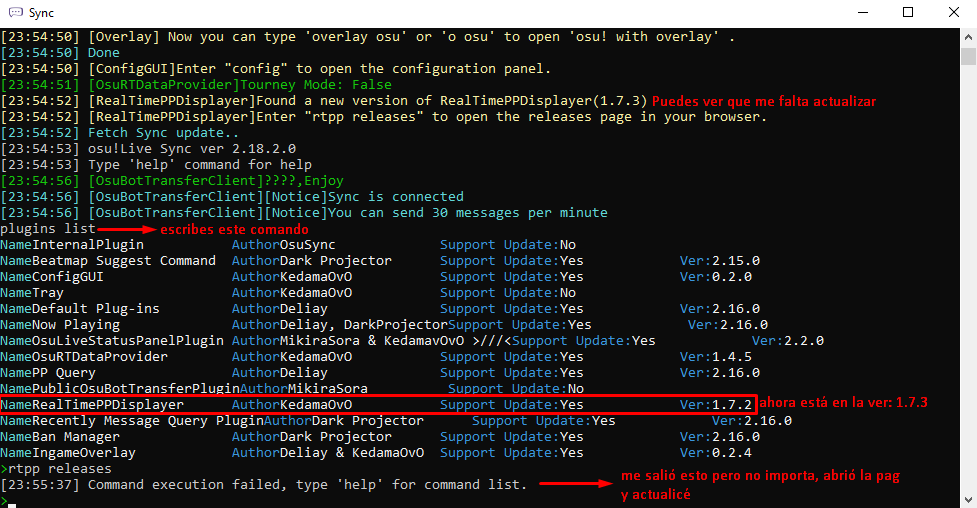This screenshot has height=508, width=977.
Task: Click the 'NameTray' plugin row
Action: (x=32, y=293)
